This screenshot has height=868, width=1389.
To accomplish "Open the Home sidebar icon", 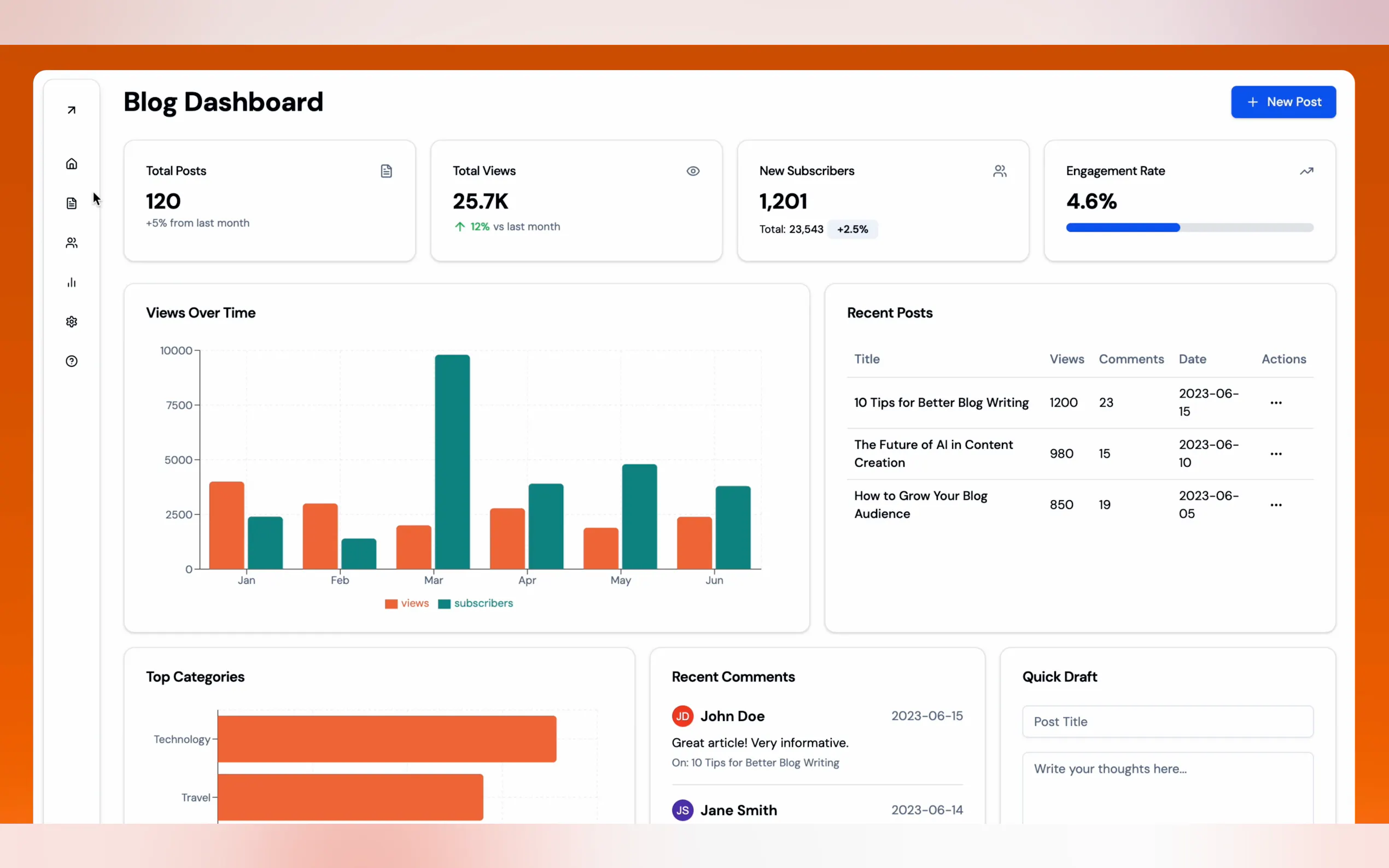I will click(x=71, y=164).
